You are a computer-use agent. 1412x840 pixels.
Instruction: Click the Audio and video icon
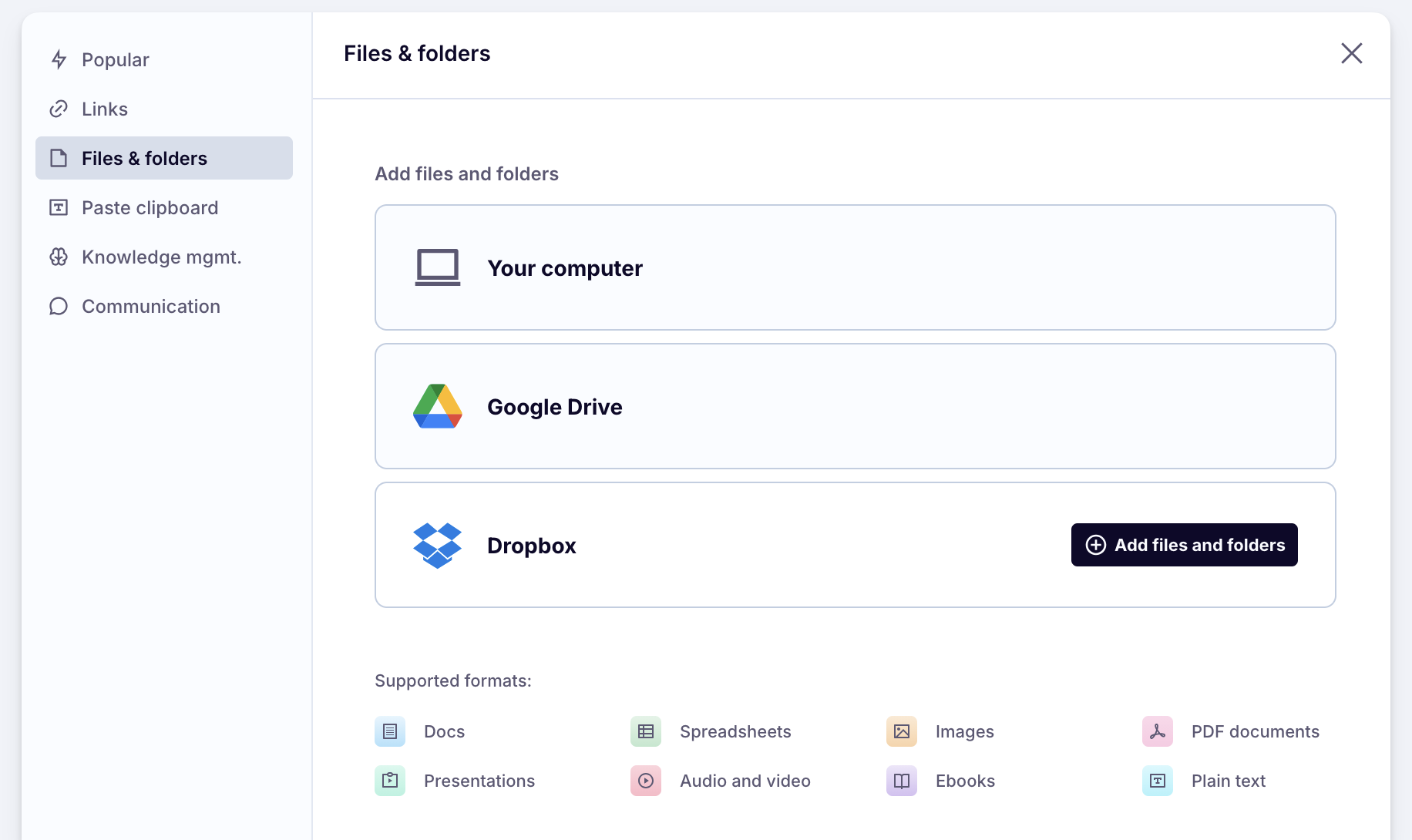[x=645, y=781]
